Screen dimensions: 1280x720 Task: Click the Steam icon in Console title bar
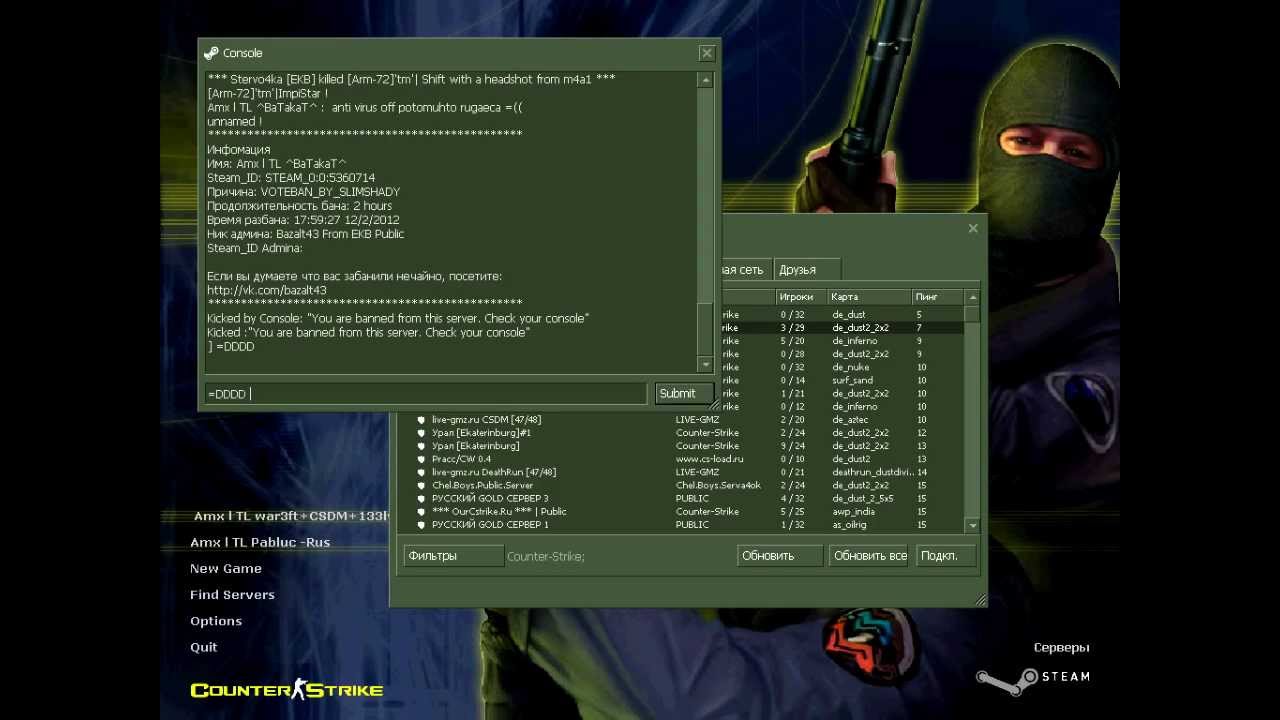(x=211, y=53)
